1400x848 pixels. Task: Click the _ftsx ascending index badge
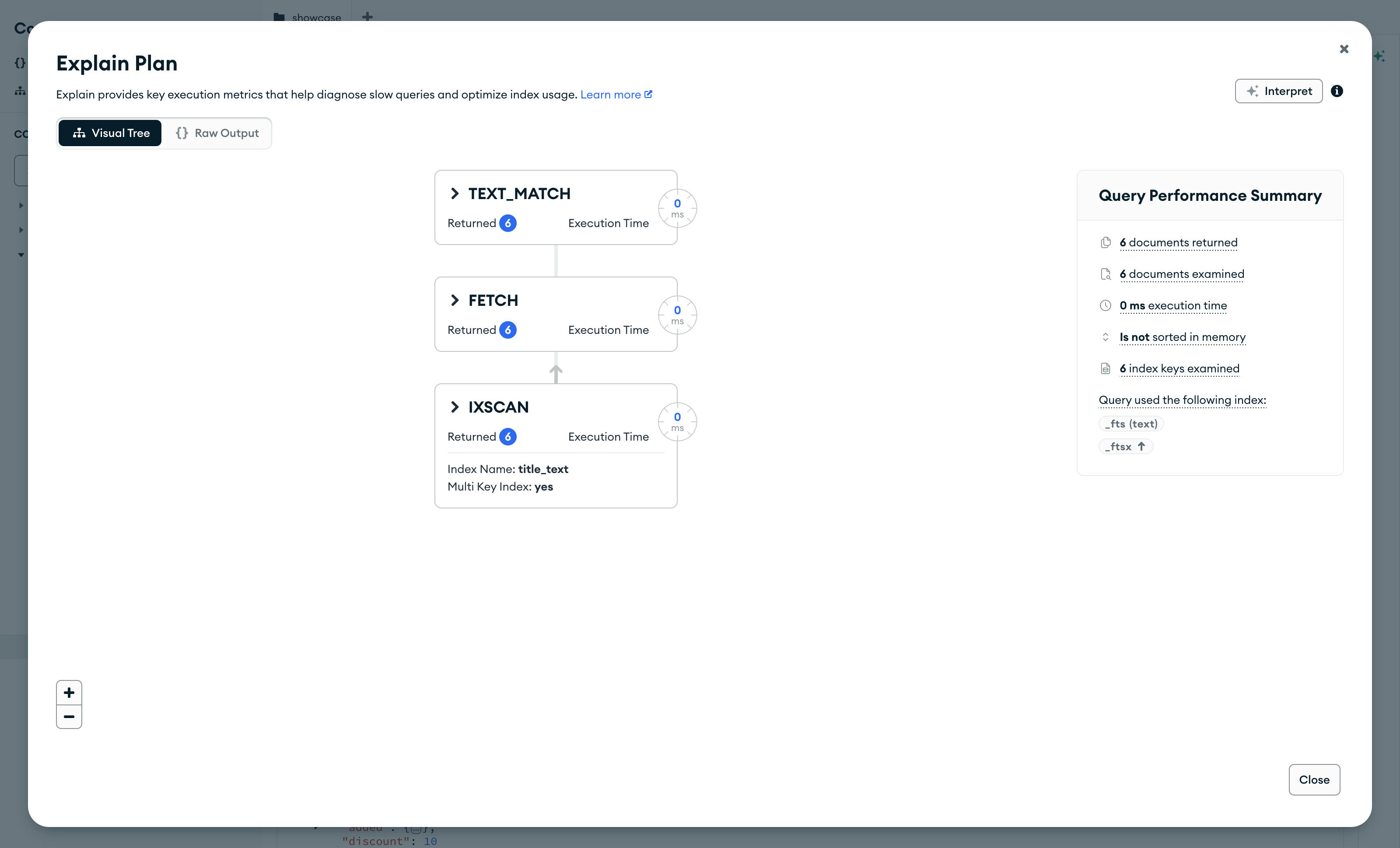tap(1126, 447)
